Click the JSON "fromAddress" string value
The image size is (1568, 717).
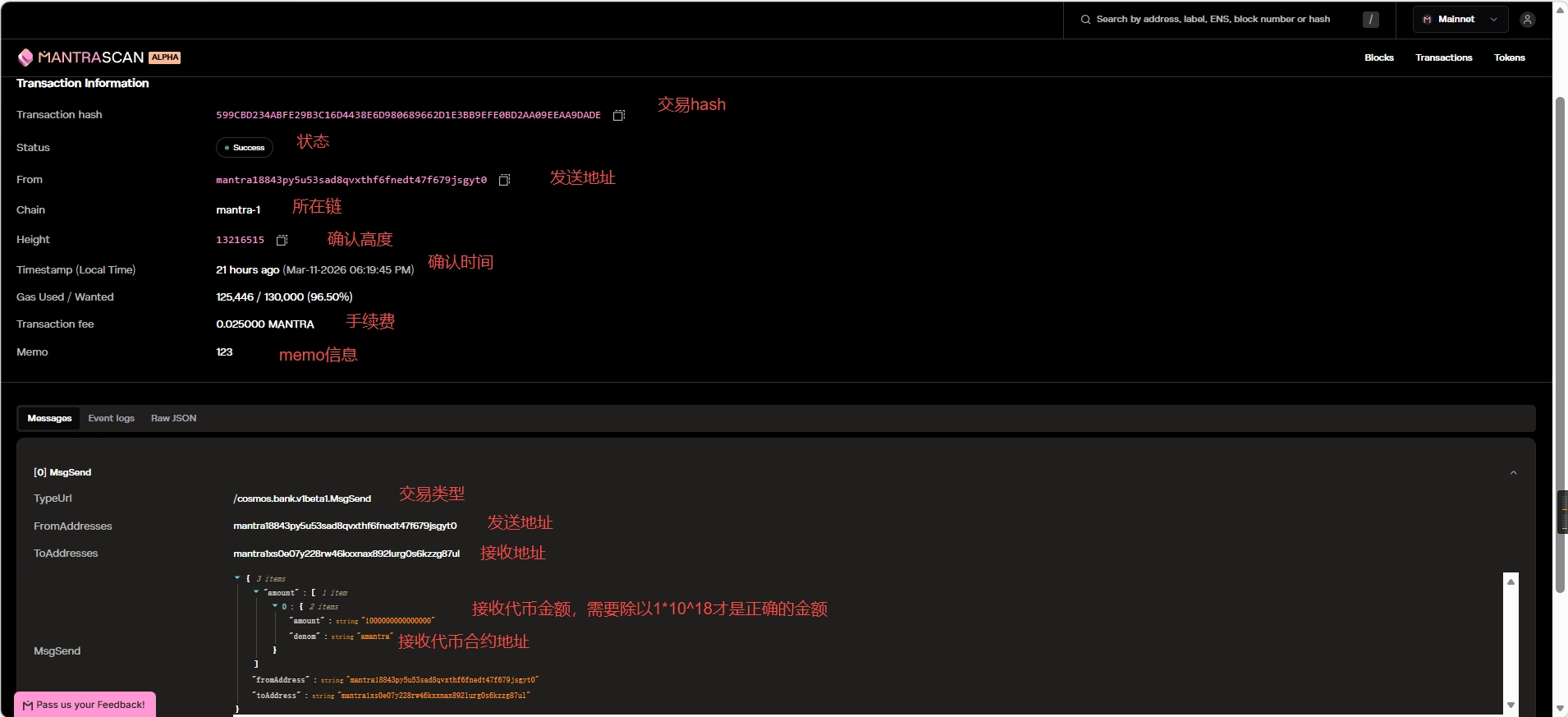click(443, 680)
